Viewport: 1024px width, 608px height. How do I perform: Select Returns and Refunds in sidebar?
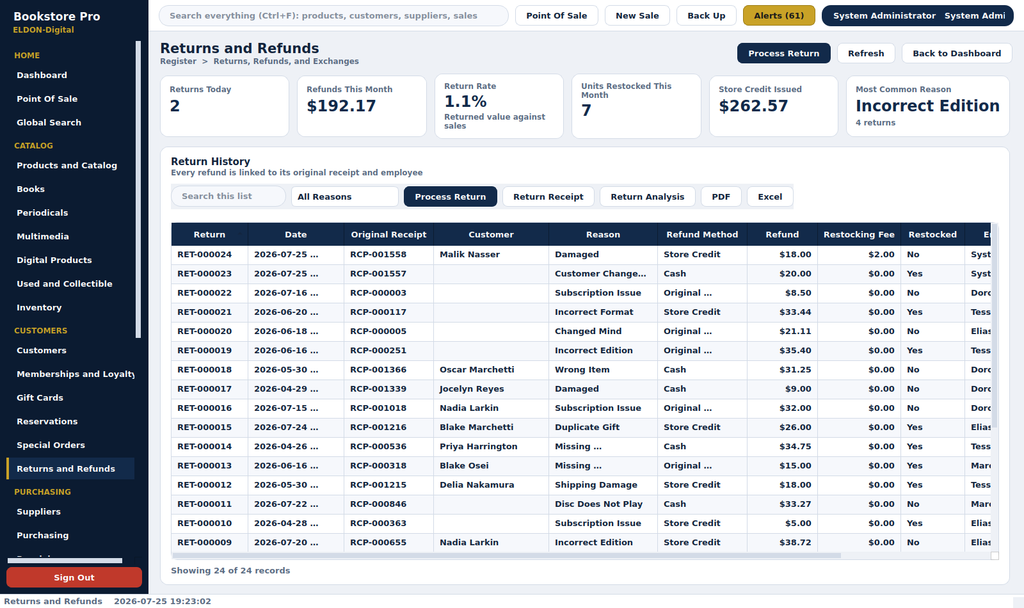71,468
